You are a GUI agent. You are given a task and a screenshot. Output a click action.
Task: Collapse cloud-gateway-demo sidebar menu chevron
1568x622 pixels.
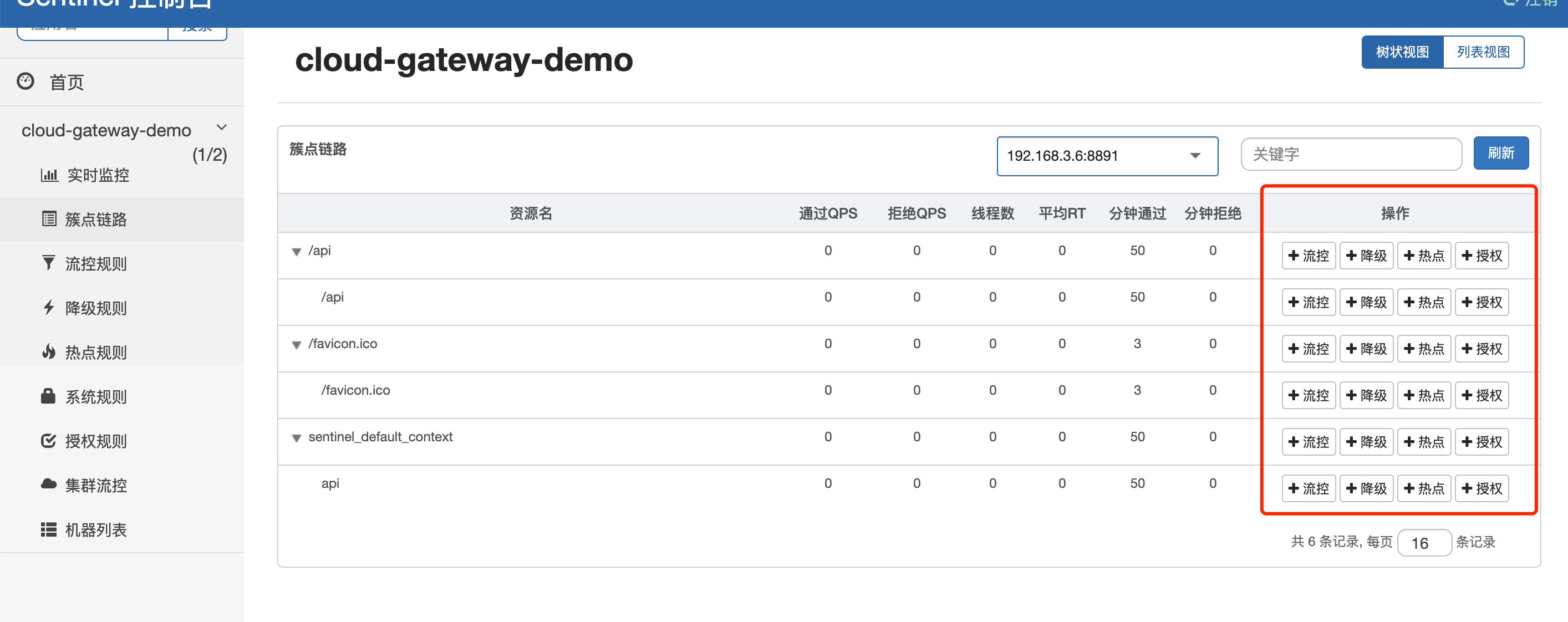pyautogui.click(x=222, y=128)
